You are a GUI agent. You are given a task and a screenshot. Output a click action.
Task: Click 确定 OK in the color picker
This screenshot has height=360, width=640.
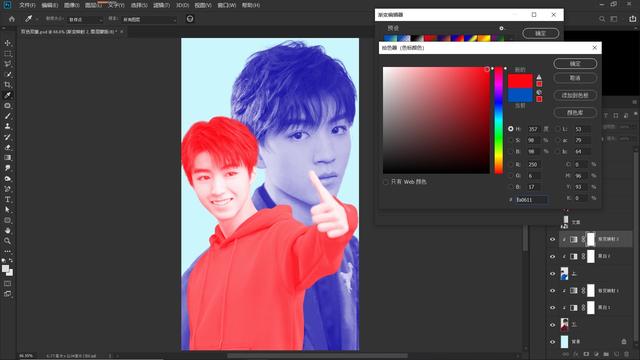point(575,64)
